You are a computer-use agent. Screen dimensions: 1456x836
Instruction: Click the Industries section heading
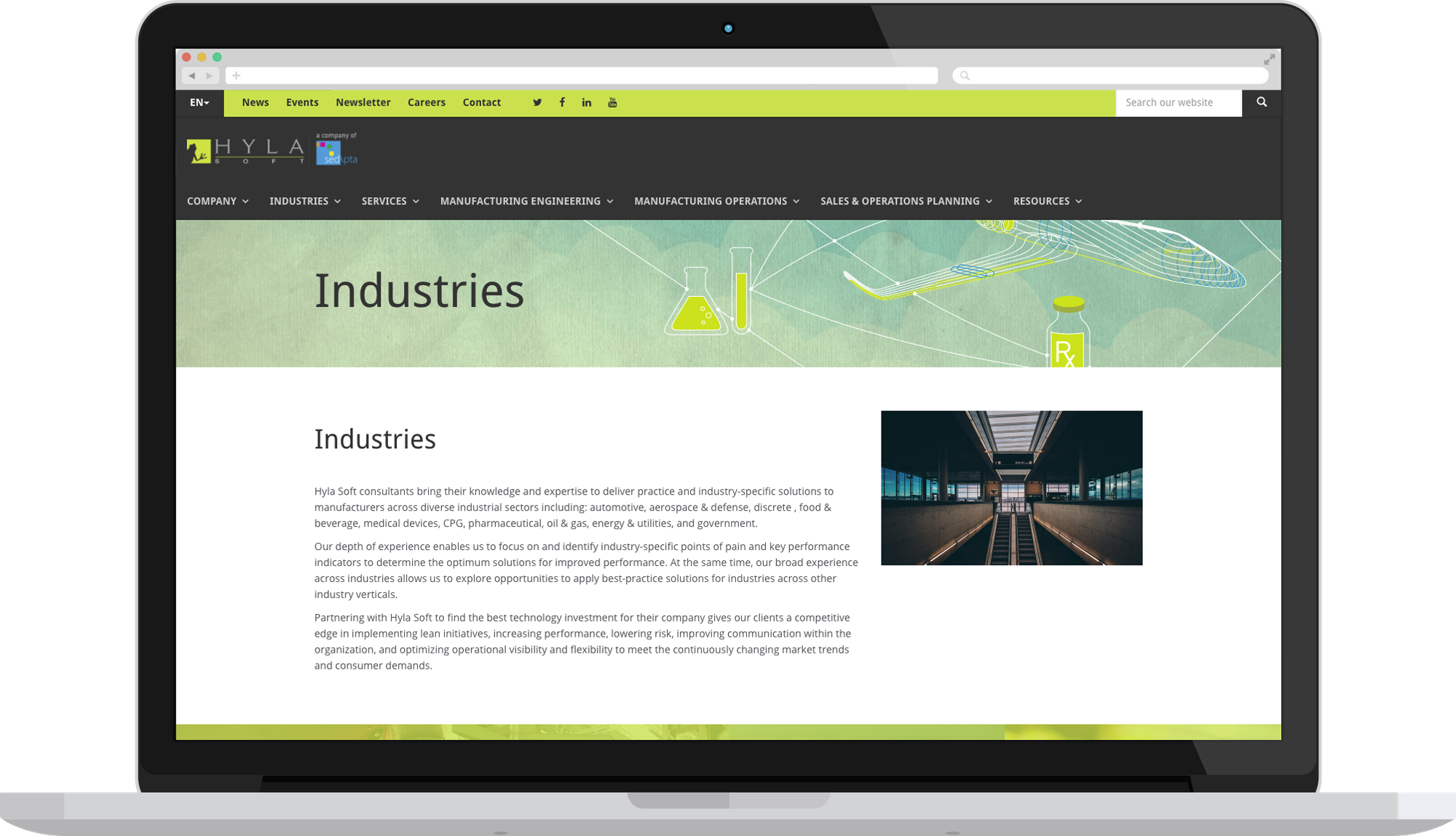tap(375, 439)
